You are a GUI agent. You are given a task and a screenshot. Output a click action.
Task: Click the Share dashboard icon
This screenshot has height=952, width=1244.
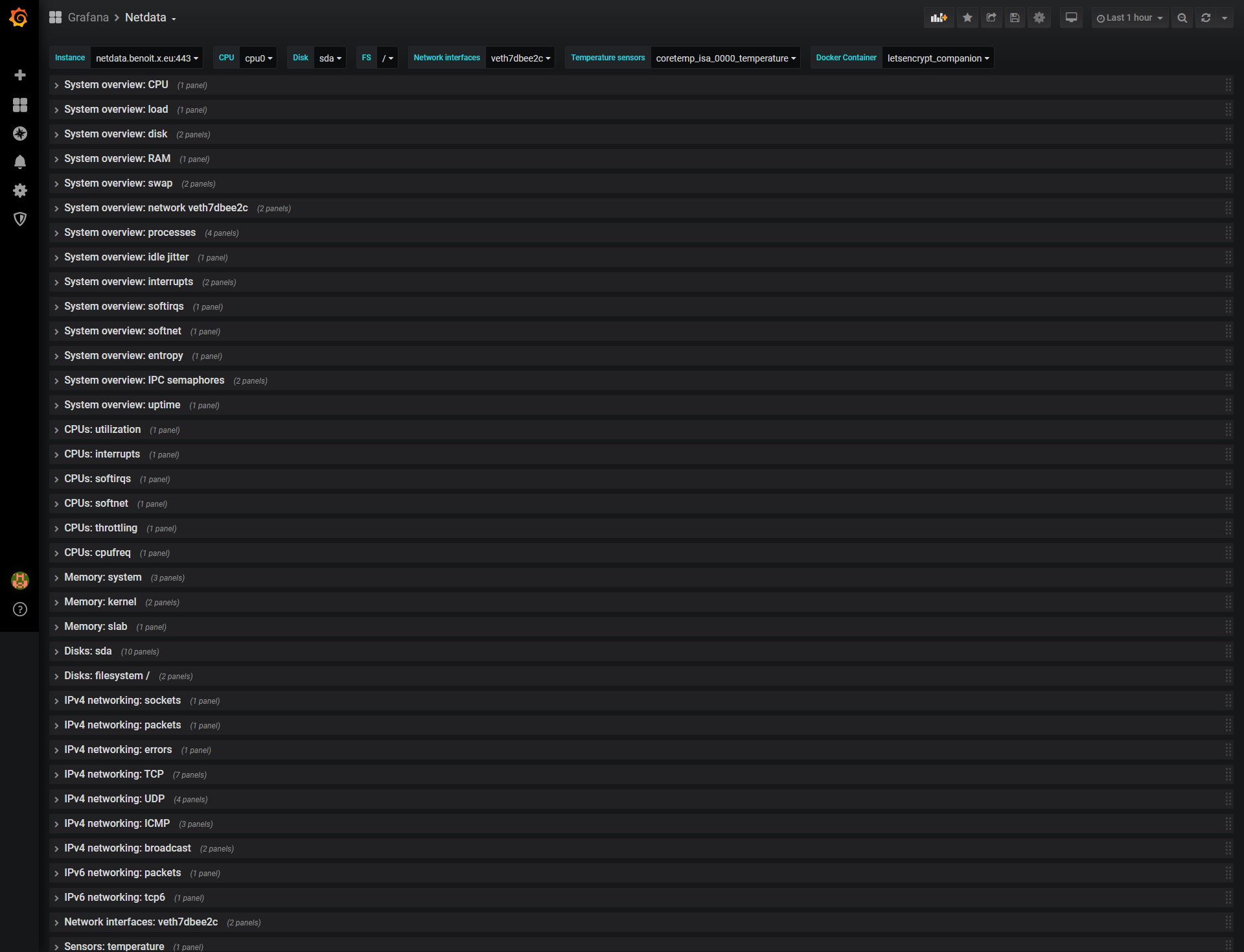tap(991, 18)
